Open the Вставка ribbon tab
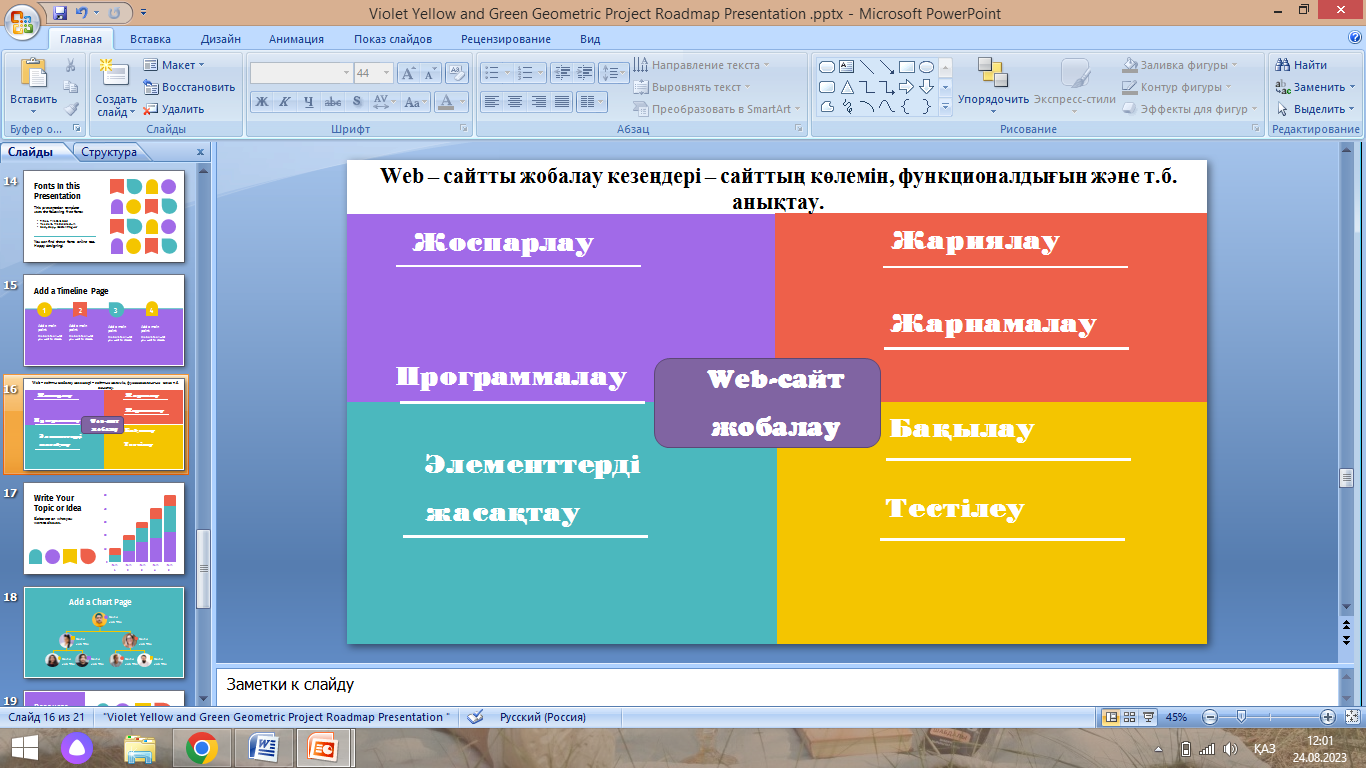 pos(150,39)
